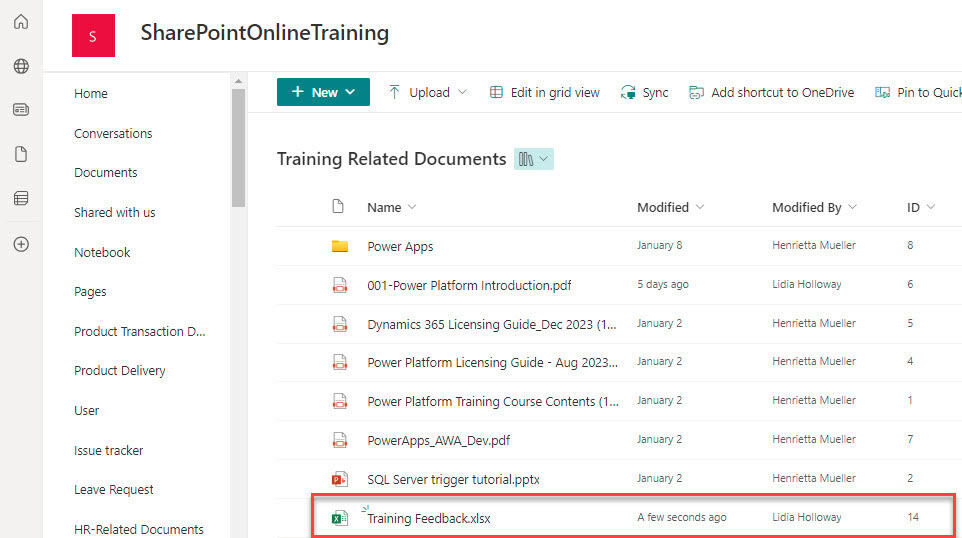This screenshot has height=538, width=962.
Task: Open Issue tracker navigation link
Action: pyautogui.click(x=109, y=450)
